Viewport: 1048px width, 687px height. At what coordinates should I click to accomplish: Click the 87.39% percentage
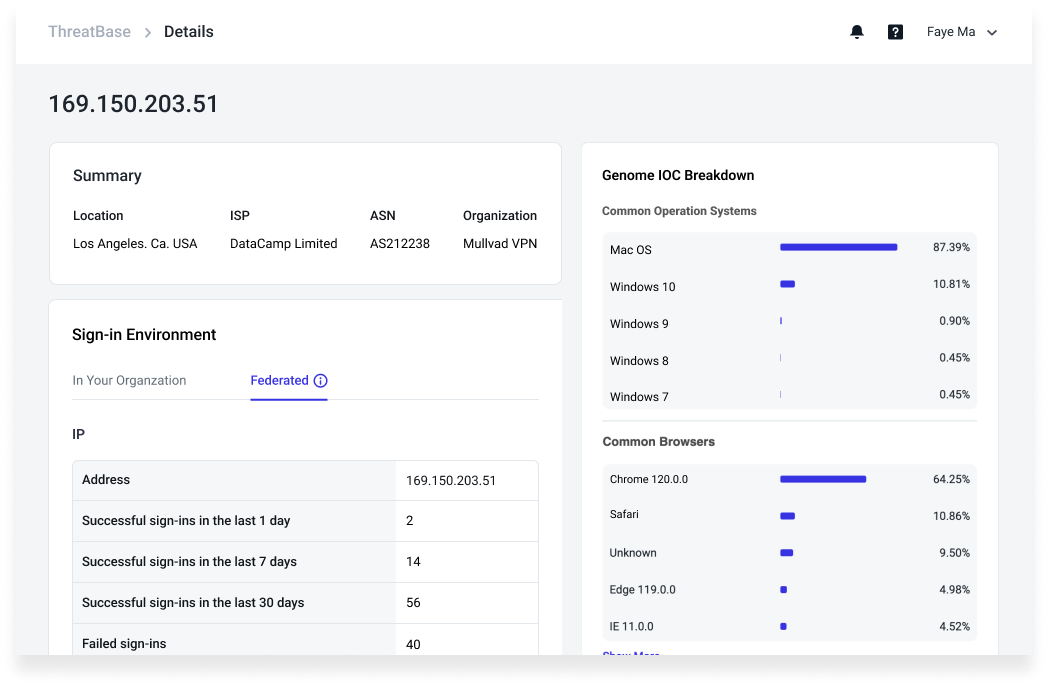pos(951,247)
